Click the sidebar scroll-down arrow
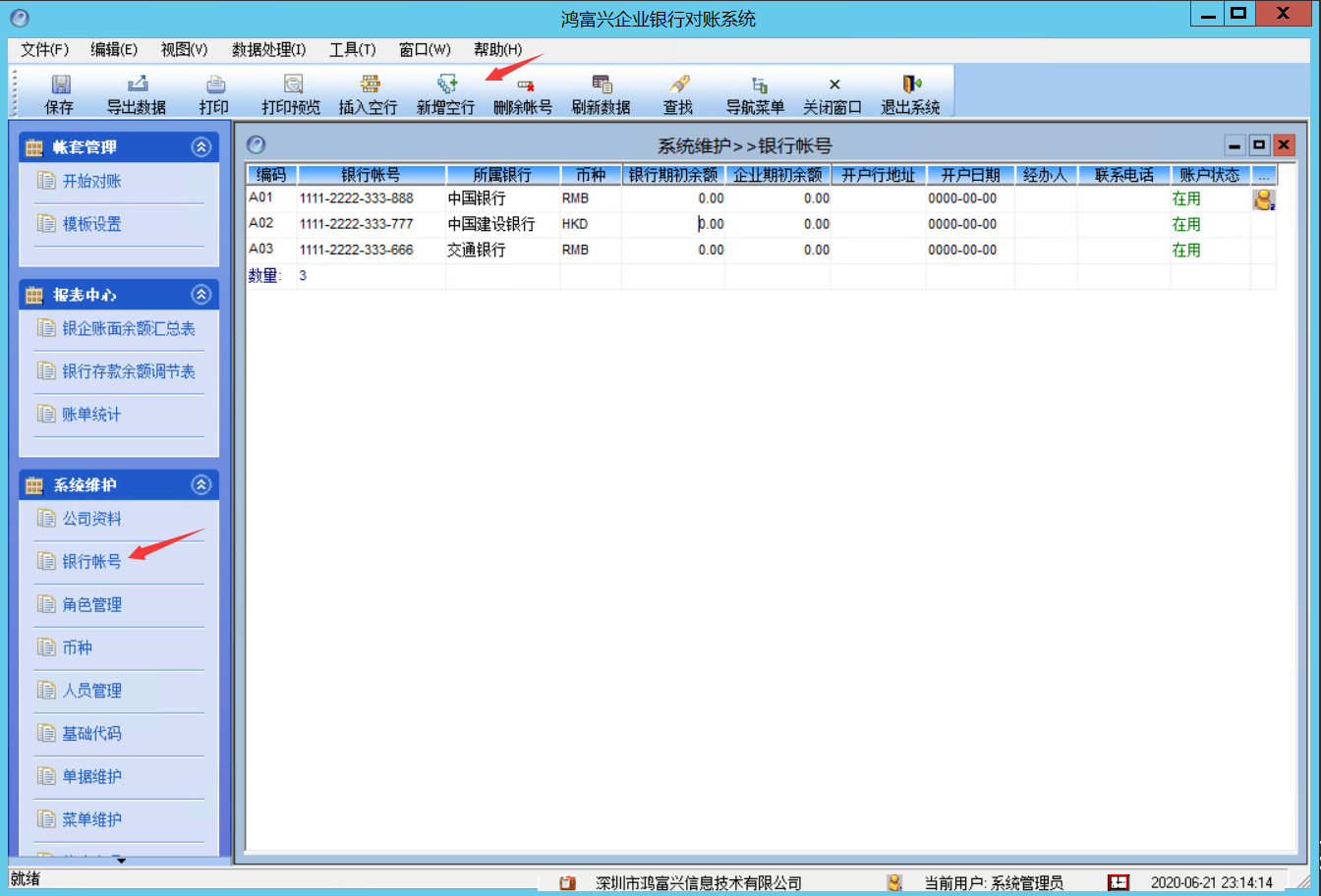Image resolution: width=1321 pixels, height=896 pixels. coord(121,862)
